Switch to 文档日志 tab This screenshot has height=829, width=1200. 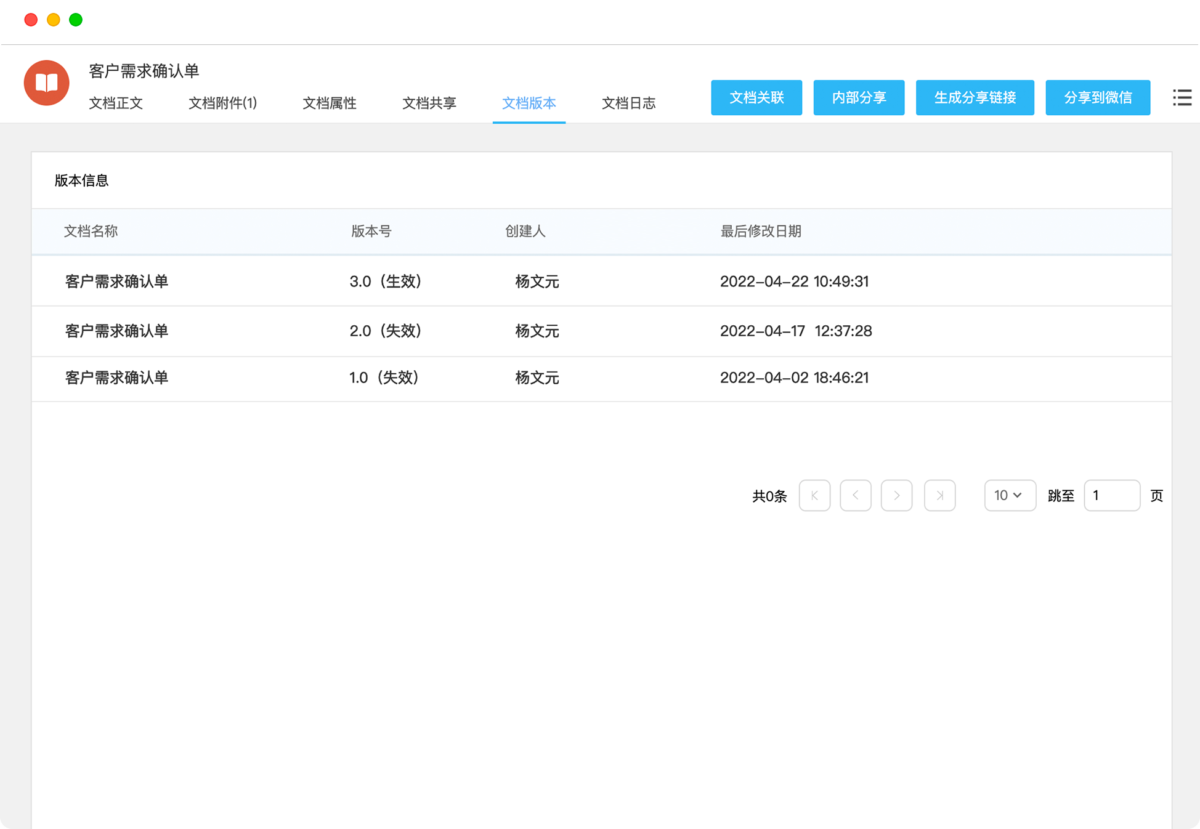(x=629, y=103)
